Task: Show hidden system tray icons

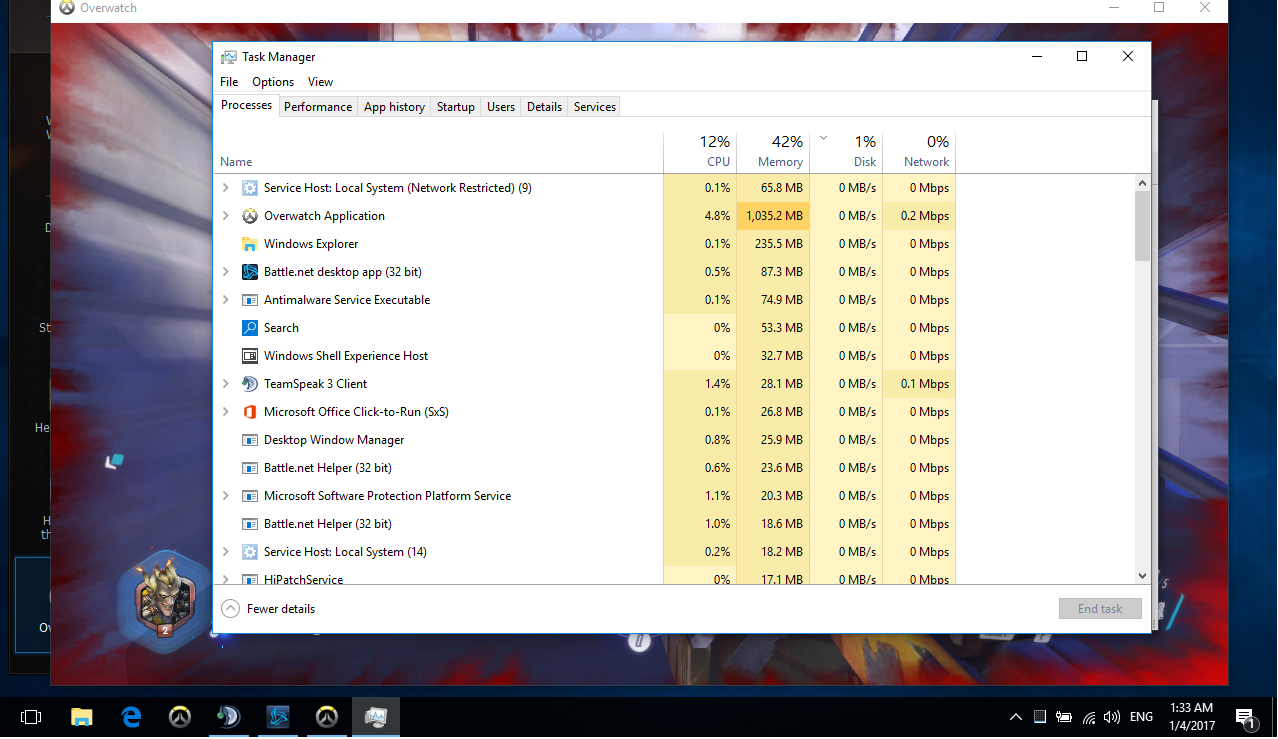Action: click(x=1016, y=717)
